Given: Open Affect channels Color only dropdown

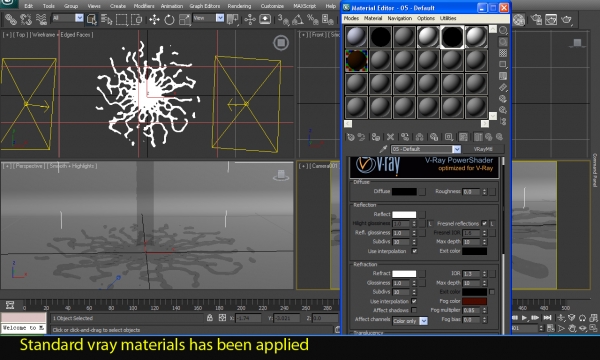Looking at the screenshot, I should click(x=424, y=321).
